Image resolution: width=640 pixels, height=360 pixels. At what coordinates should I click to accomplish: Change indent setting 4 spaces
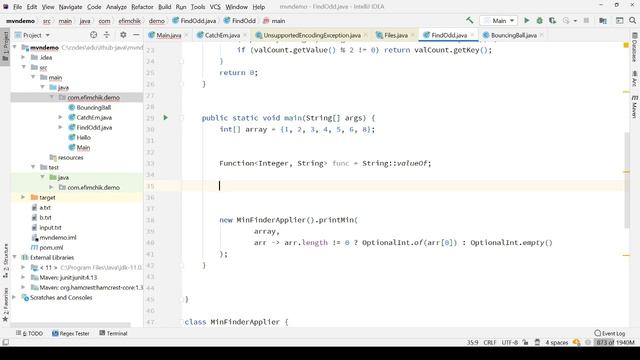tap(556, 342)
